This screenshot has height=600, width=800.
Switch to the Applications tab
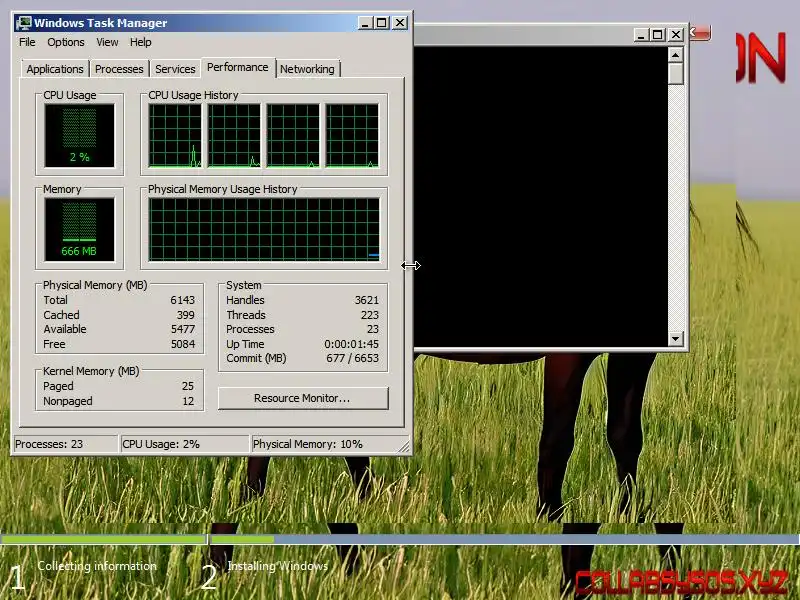click(55, 69)
